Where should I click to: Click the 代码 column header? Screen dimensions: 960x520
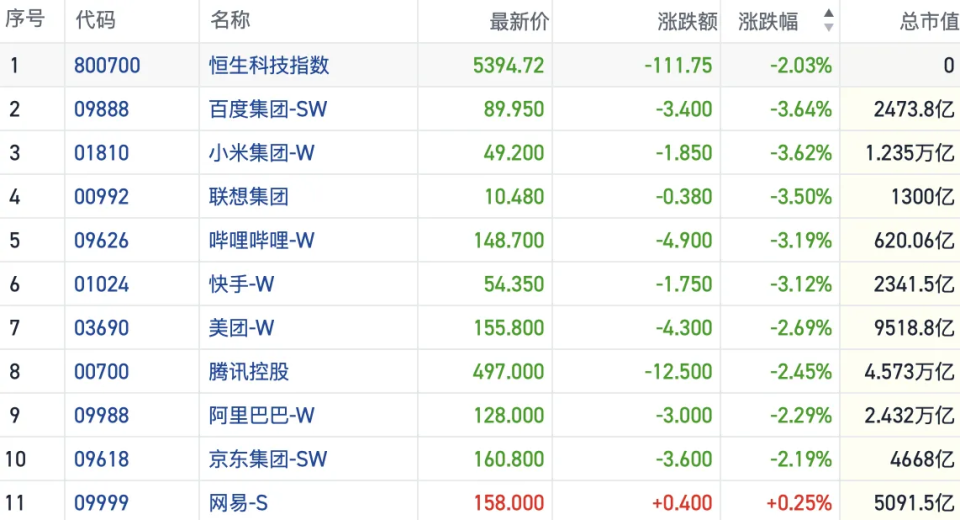tap(96, 20)
